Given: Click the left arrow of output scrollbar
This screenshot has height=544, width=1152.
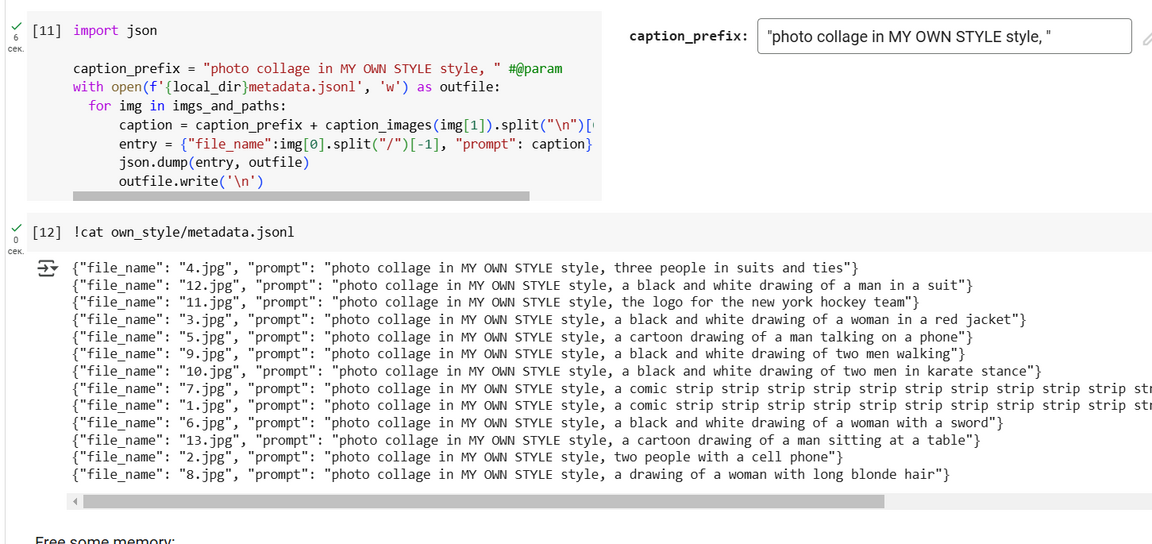Looking at the screenshot, I should (x=75, y=500).
